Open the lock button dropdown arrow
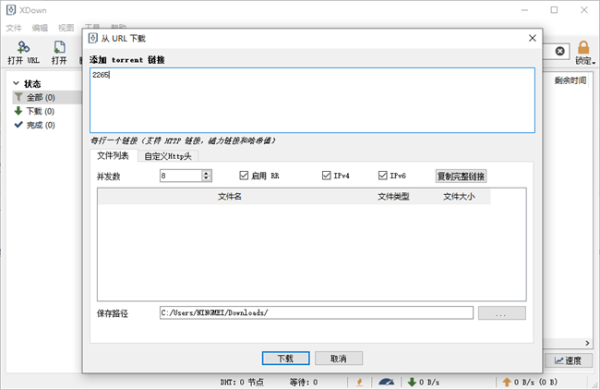The image size is (600, 390). point(593,62)
